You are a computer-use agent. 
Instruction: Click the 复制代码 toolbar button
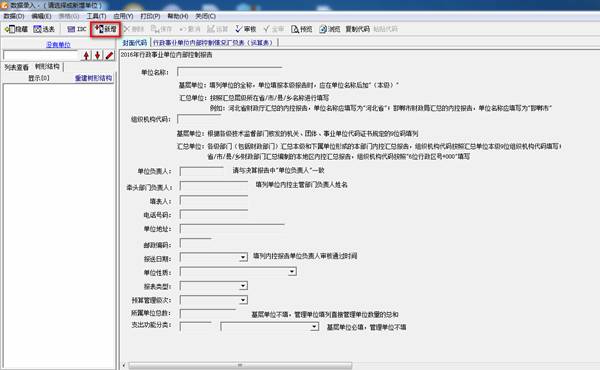(x=357, y=29)
